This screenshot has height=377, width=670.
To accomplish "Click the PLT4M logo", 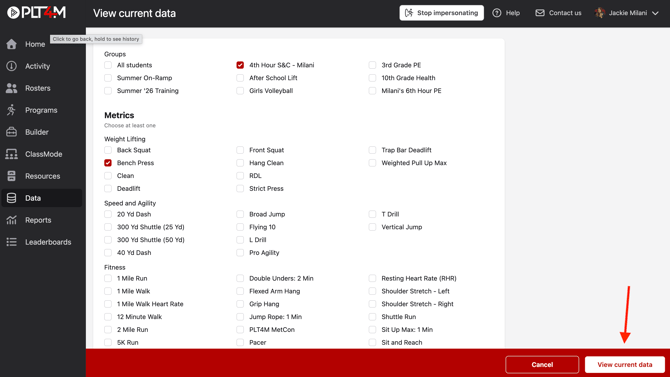I will tap(36, 13).
